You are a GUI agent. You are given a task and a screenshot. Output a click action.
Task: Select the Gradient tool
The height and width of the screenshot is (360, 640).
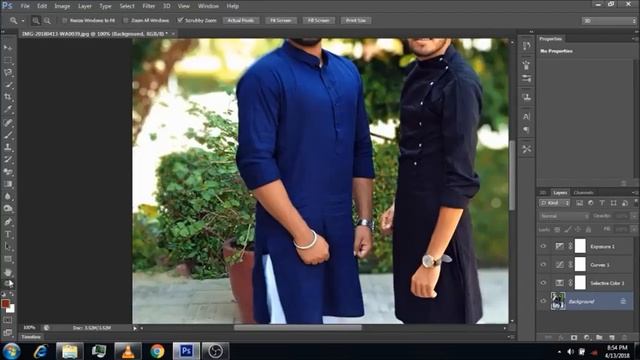pos(8,184)
